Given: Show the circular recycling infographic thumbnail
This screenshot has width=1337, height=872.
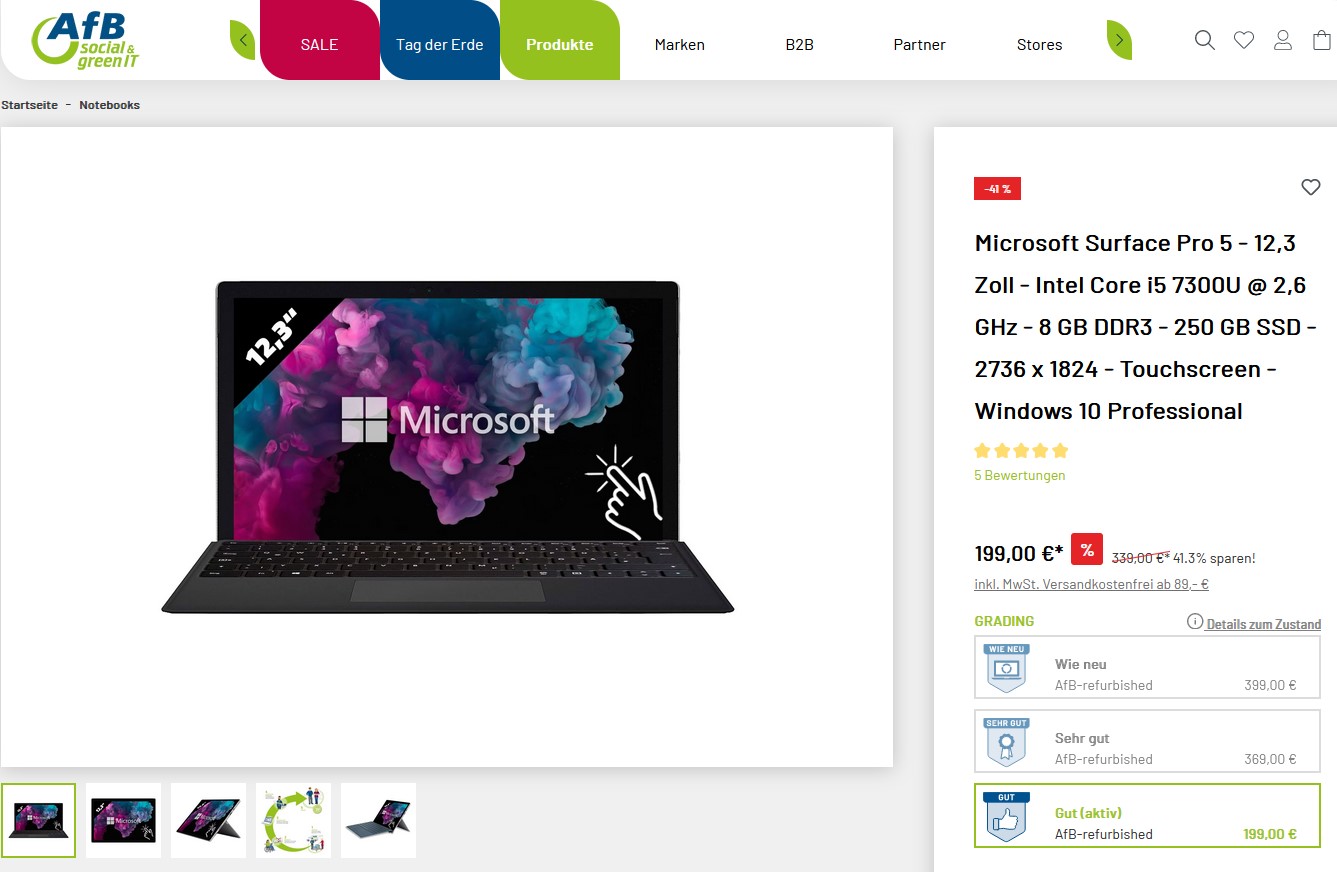Looking at the screenshot, I should pyautogui.click(x=293, y=820).
